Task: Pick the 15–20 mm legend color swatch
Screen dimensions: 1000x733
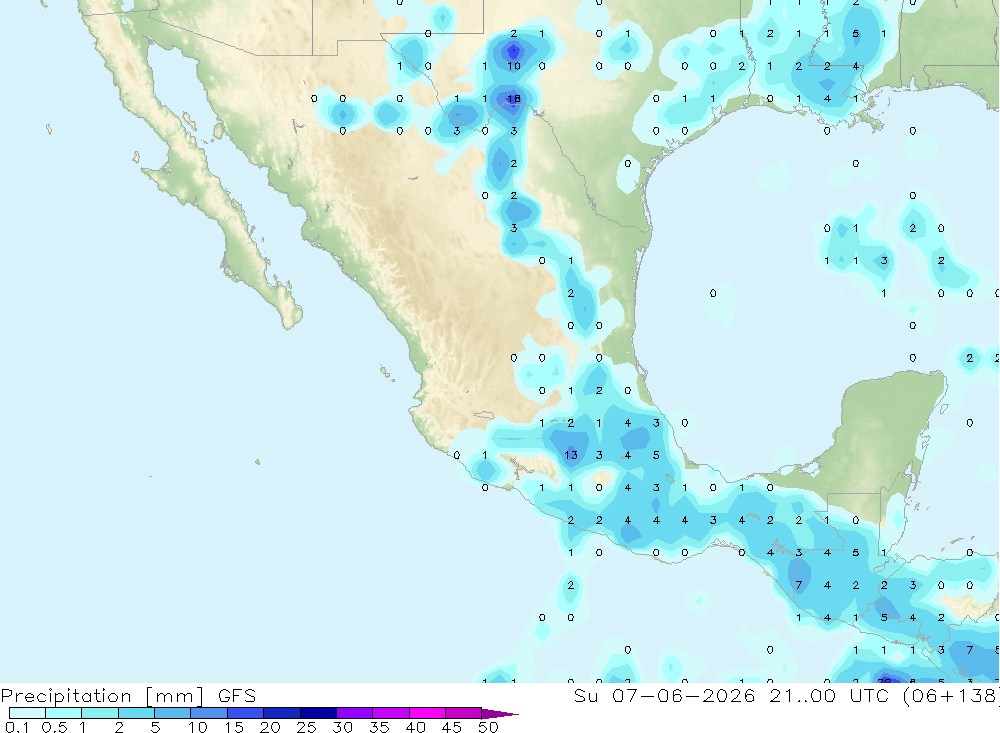Action: [246, 713]
